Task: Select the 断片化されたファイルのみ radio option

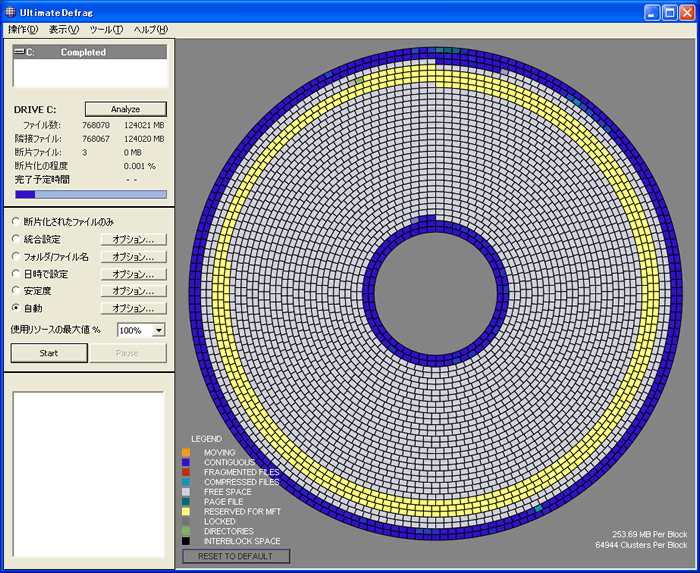Action: (16, 222)
